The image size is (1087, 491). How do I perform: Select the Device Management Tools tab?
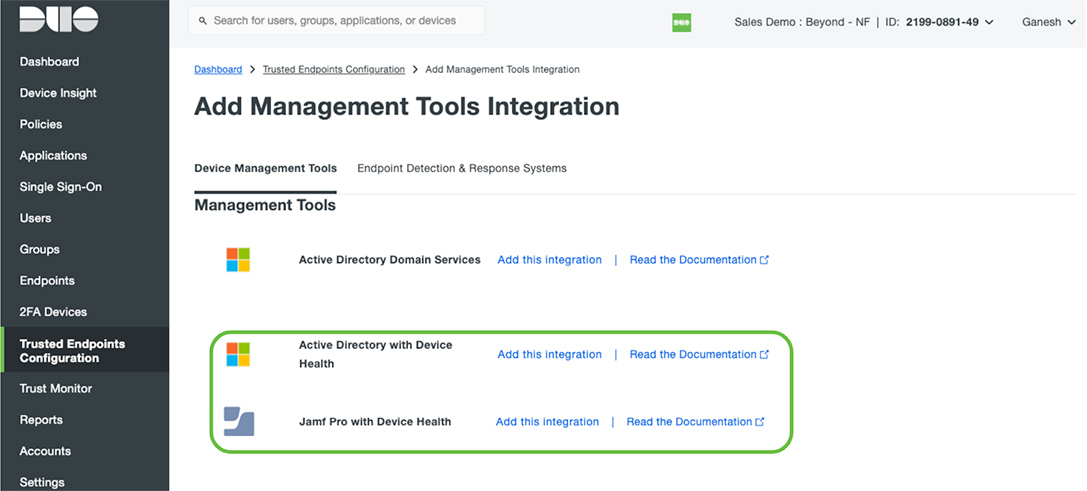pyautogui.click(x=265, y=169)
